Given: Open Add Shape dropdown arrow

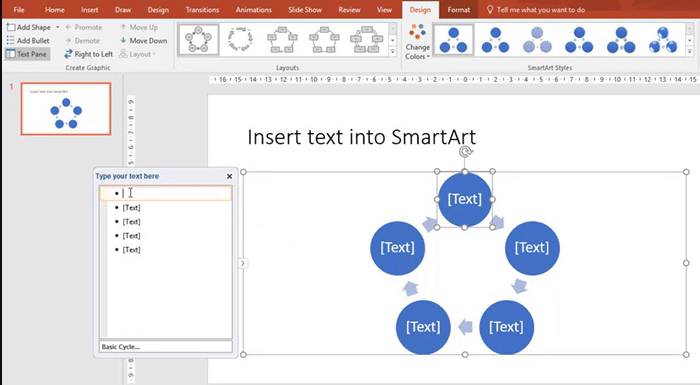Looking at the screenshot, I should click(58, 27).
